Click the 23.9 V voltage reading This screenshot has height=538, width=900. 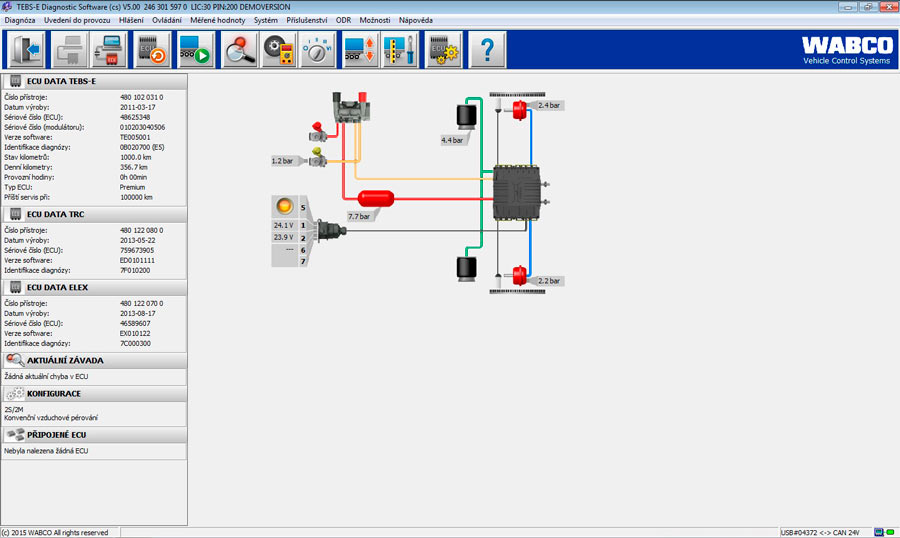(284, 237)
